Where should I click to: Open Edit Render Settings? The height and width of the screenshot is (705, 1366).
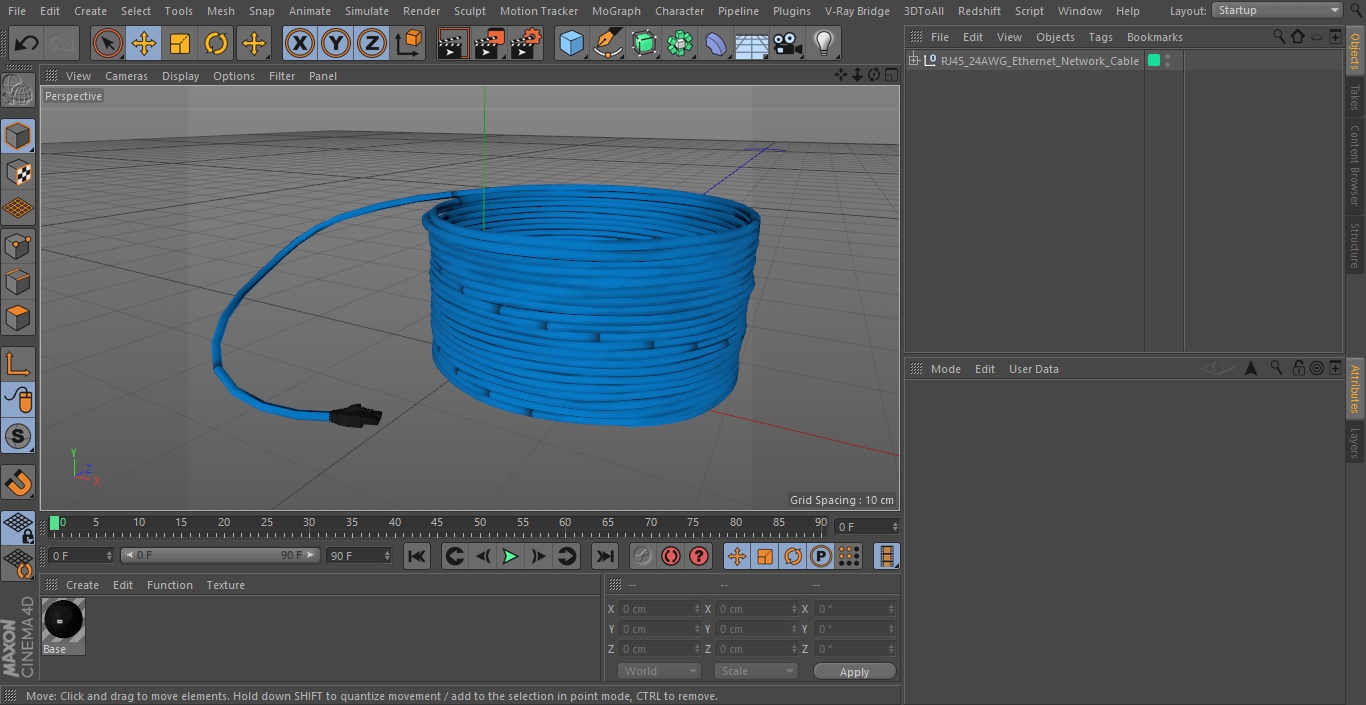(526, 43)
